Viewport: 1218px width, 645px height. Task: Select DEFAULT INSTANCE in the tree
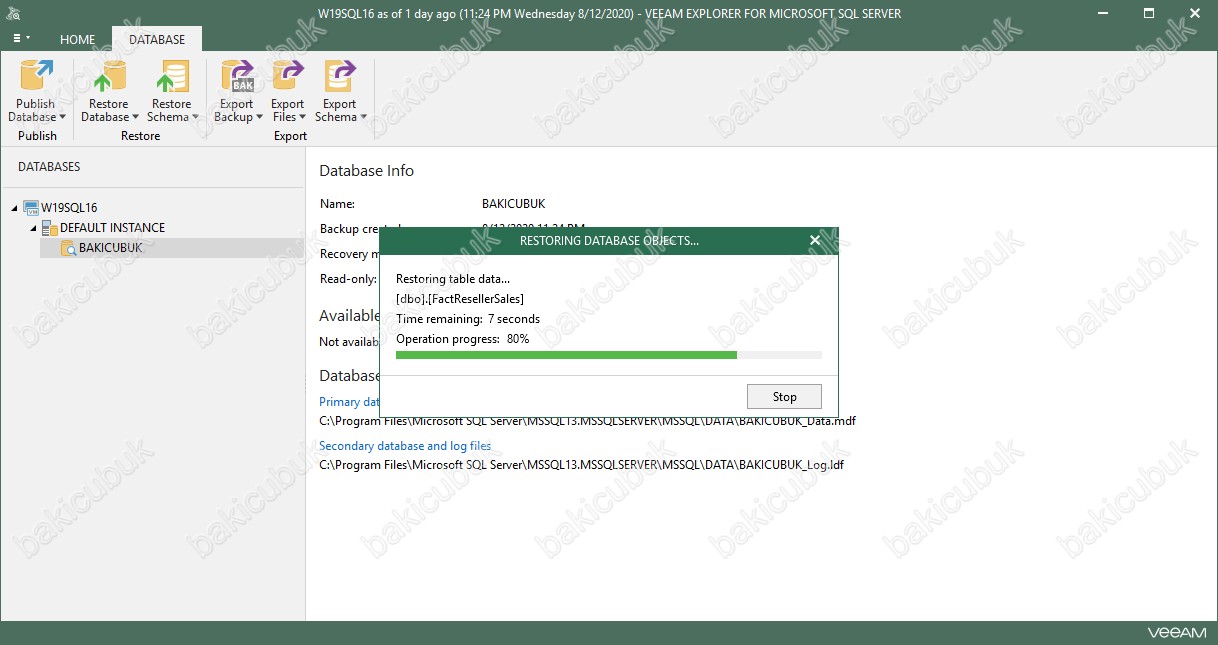pyautogui.click(x=112, y=228)
